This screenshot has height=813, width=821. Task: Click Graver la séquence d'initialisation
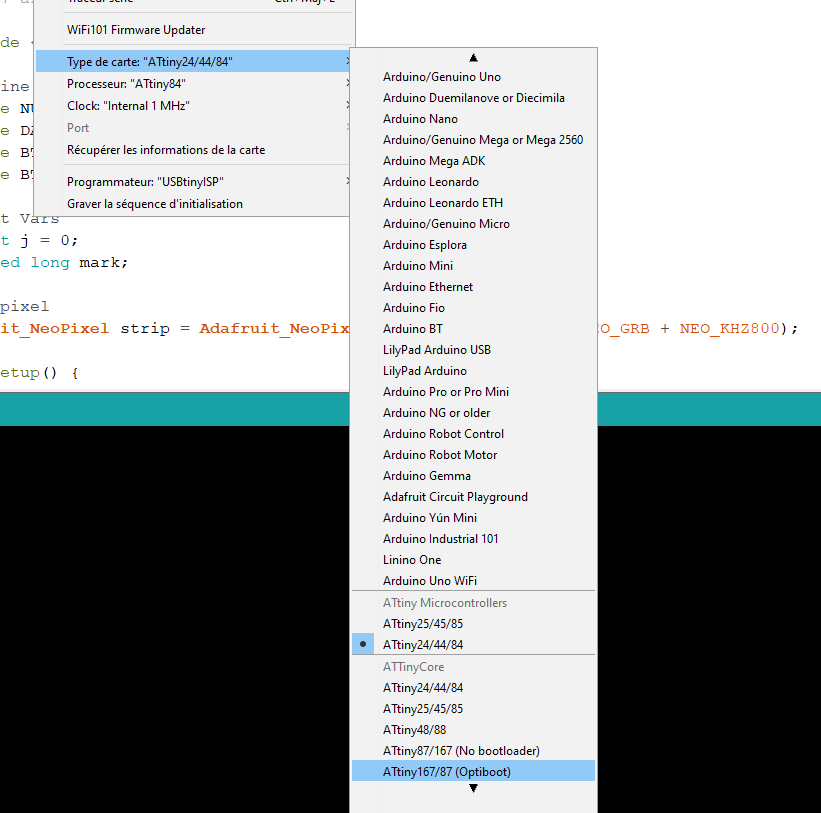tap(193, 204)
